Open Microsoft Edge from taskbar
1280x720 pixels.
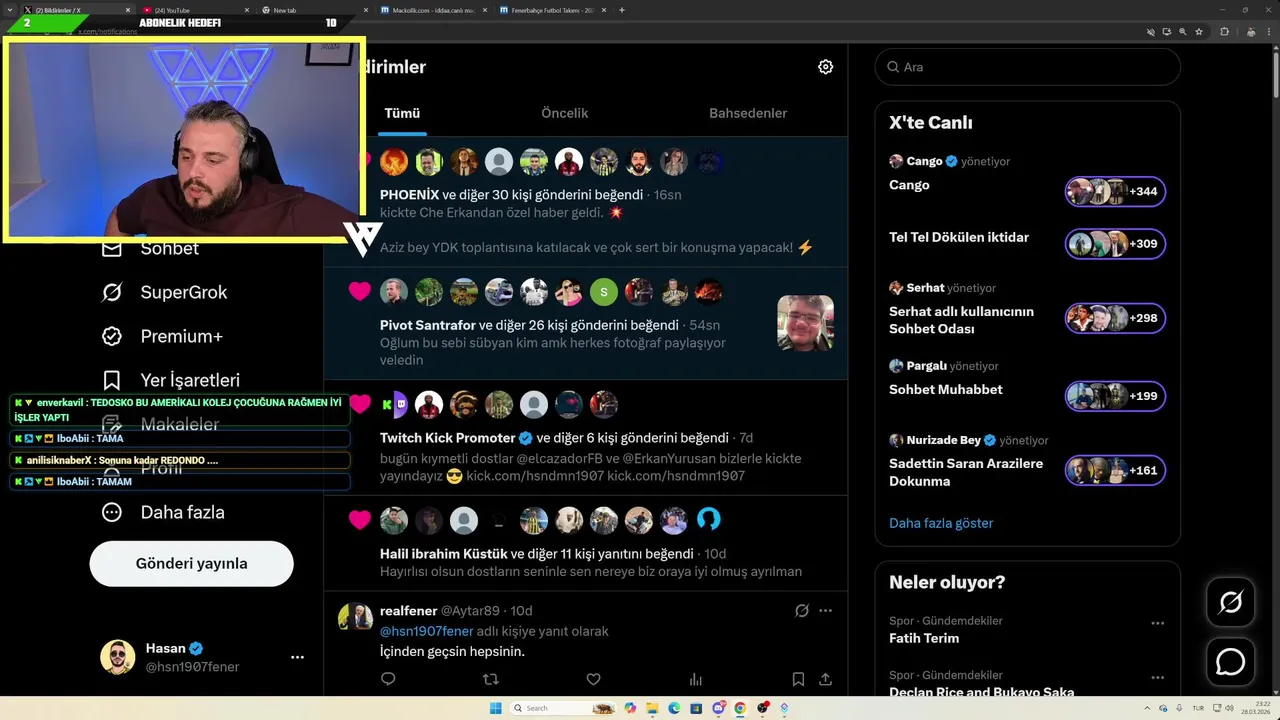point(673,708)
